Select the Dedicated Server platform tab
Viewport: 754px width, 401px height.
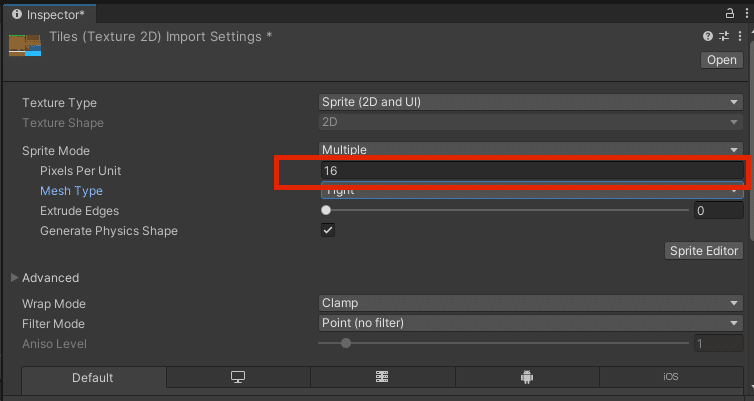382,377
